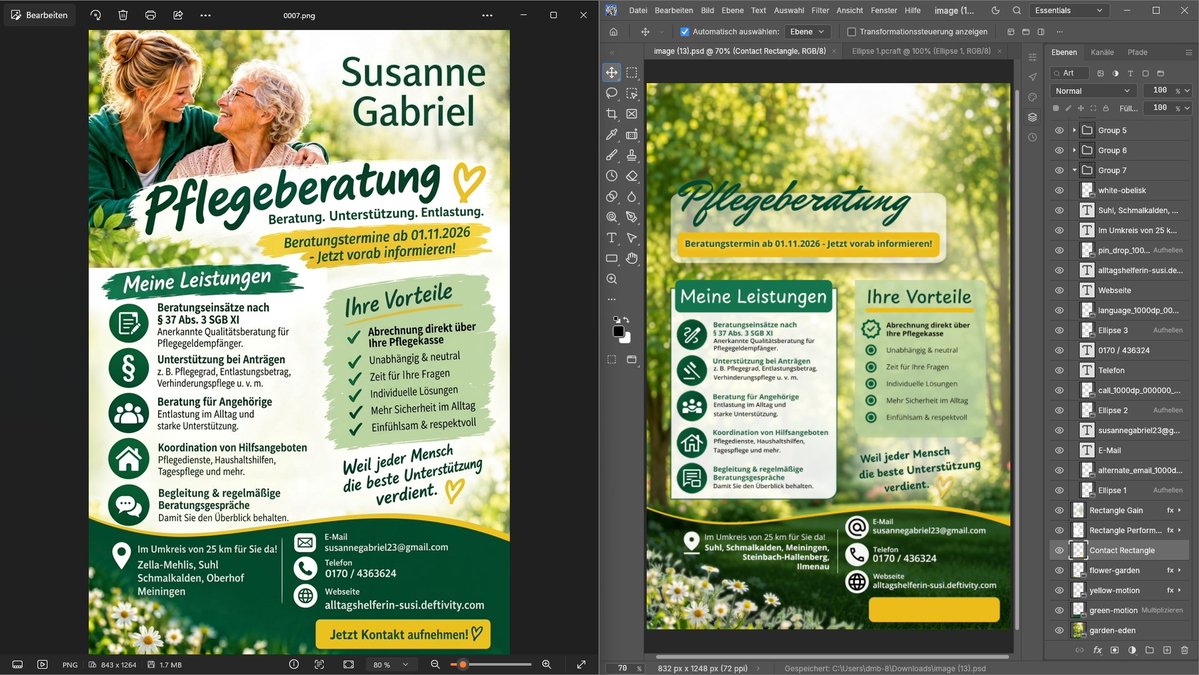Hide the Contact Rectangle layer
Viewport: 1199px width, 675px height.
click(x=1059, y=550)
